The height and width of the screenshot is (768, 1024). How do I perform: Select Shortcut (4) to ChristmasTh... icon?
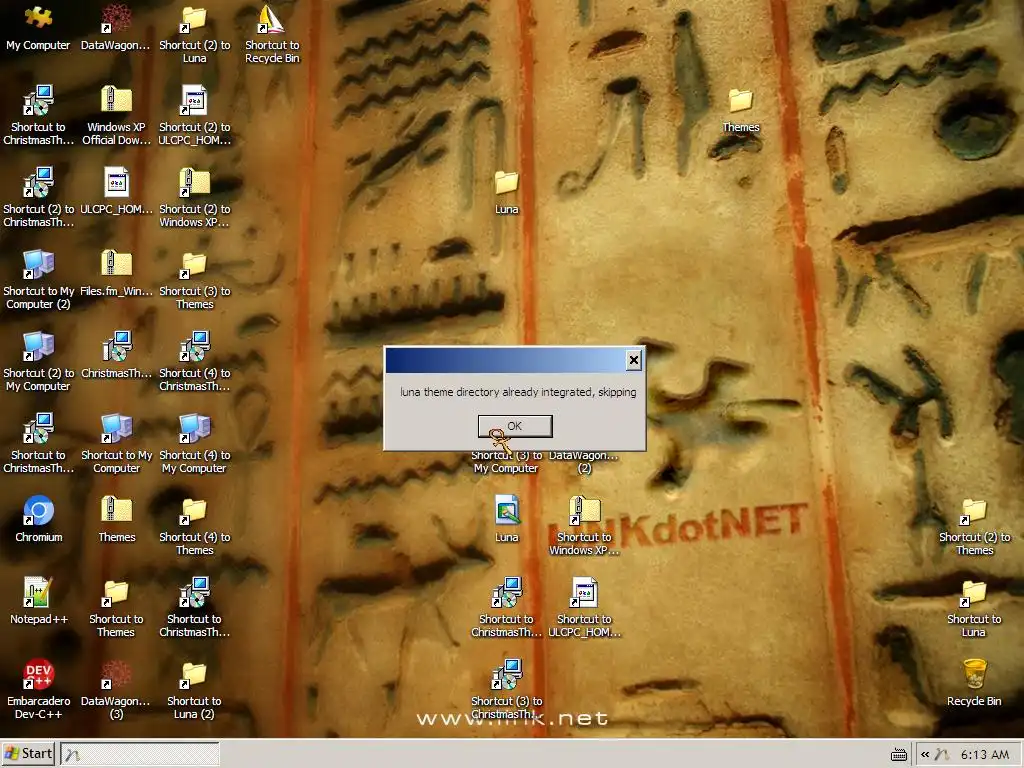point(195,362)
